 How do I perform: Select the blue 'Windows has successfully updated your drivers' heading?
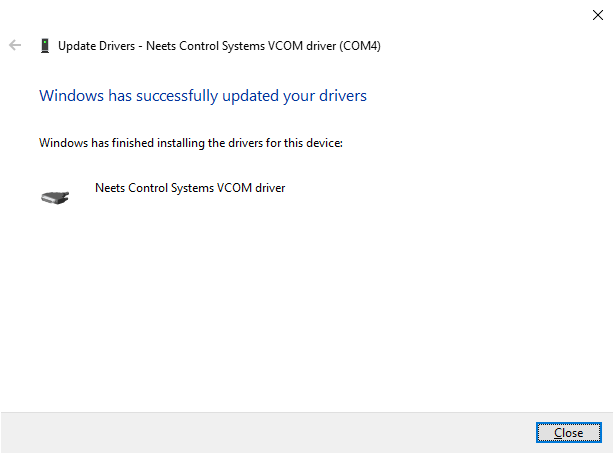[x=203, y=96]
